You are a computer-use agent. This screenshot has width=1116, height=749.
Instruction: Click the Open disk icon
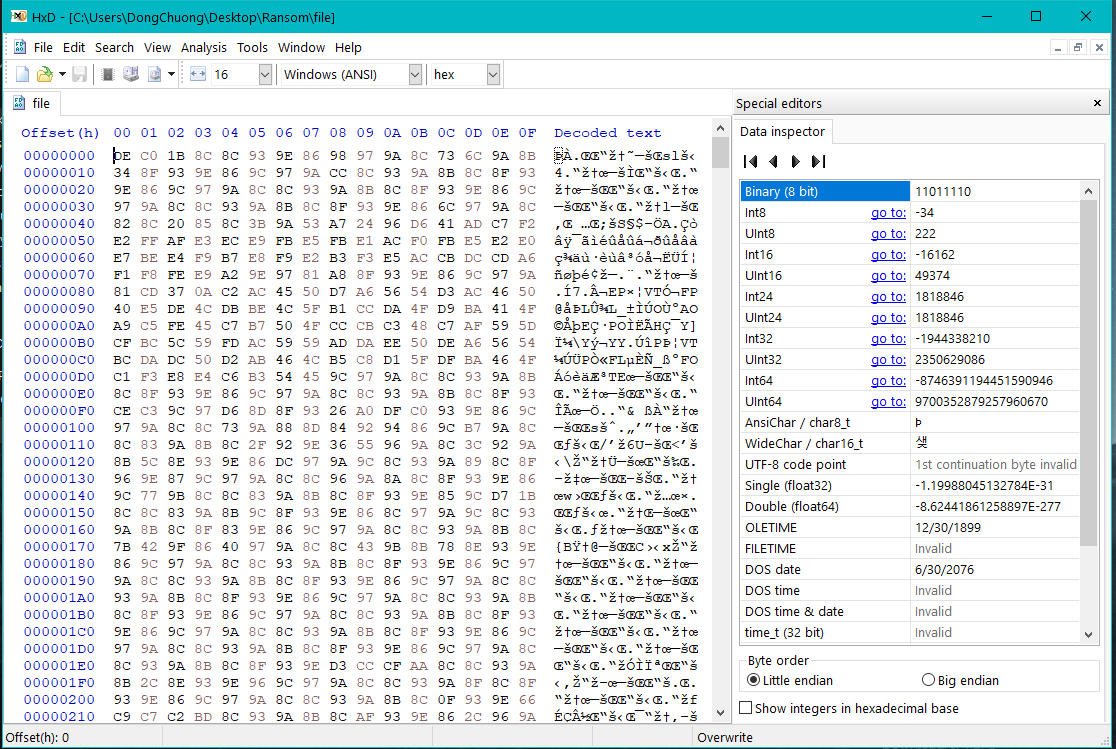tap(131, 74)
